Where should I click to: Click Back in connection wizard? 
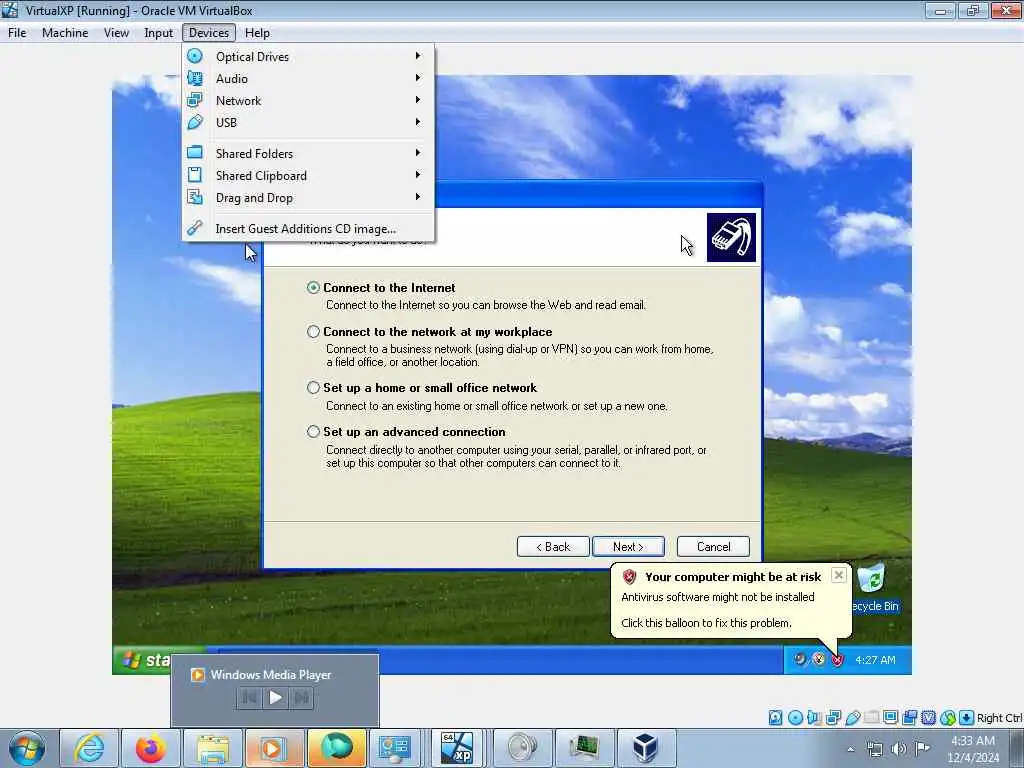pyautogui.click(x=553, y=547)
